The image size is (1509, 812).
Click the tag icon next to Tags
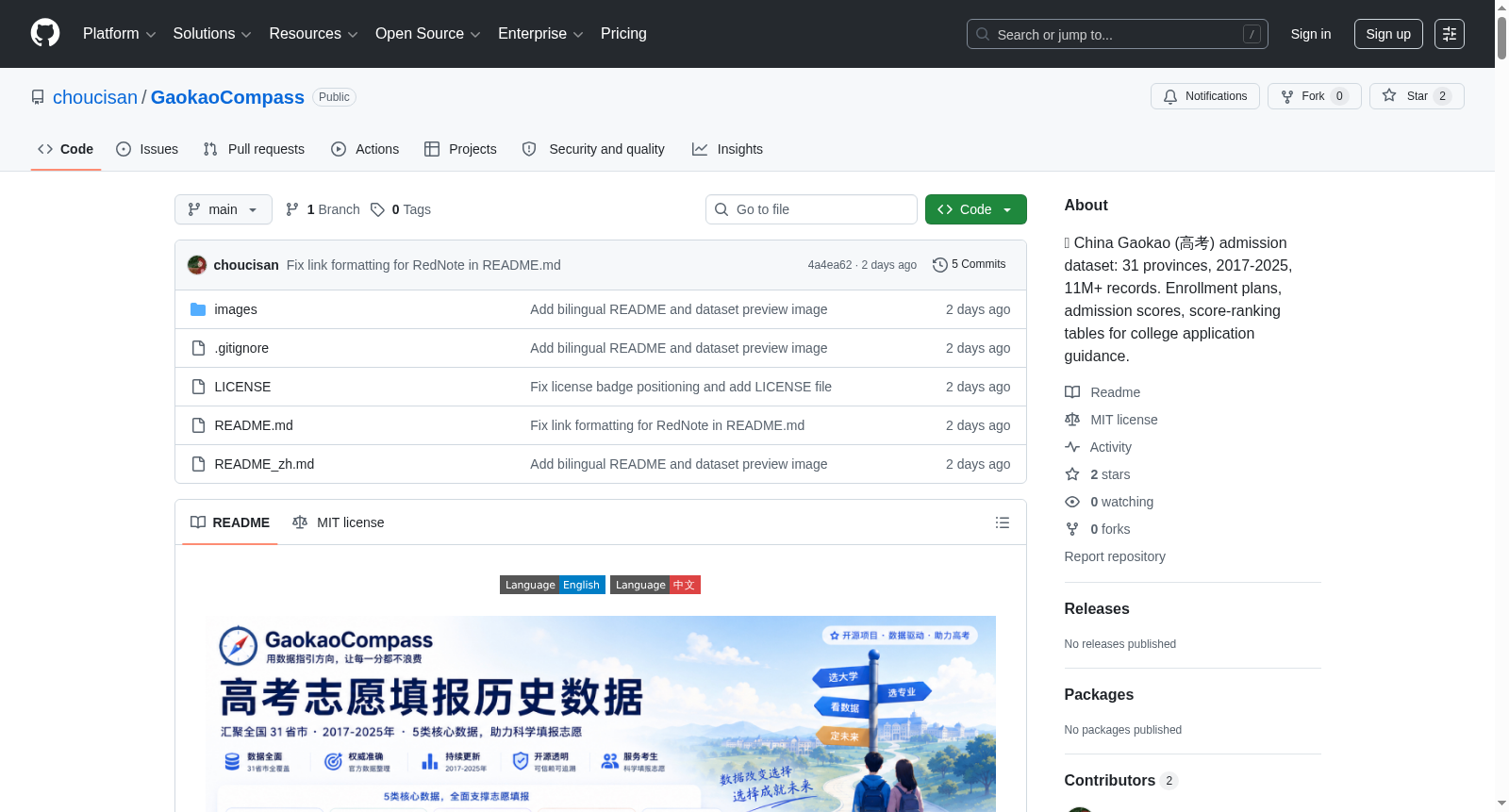tap(377, 209)
